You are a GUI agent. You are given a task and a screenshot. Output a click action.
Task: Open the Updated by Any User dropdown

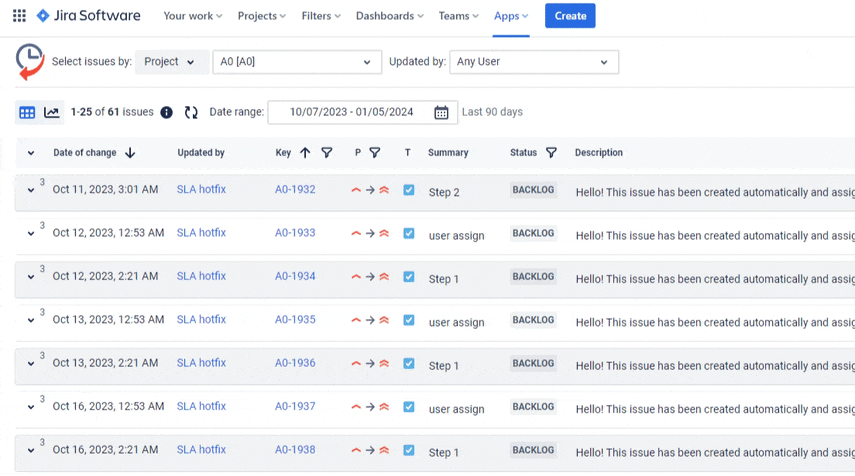(x=533, y=62)
